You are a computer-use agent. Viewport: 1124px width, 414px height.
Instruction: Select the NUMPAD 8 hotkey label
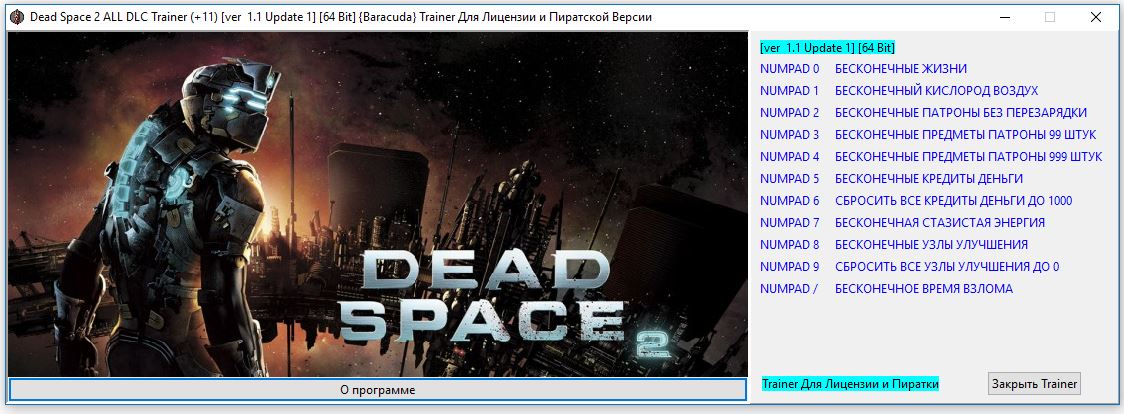[789, 244]
